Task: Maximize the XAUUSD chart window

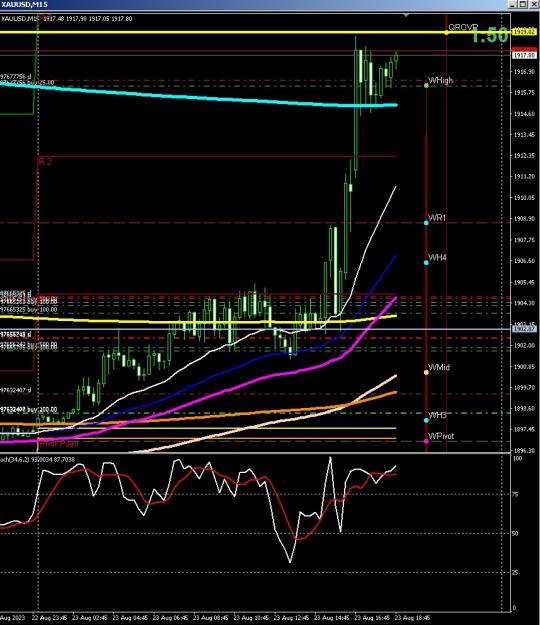Action: 522,4
